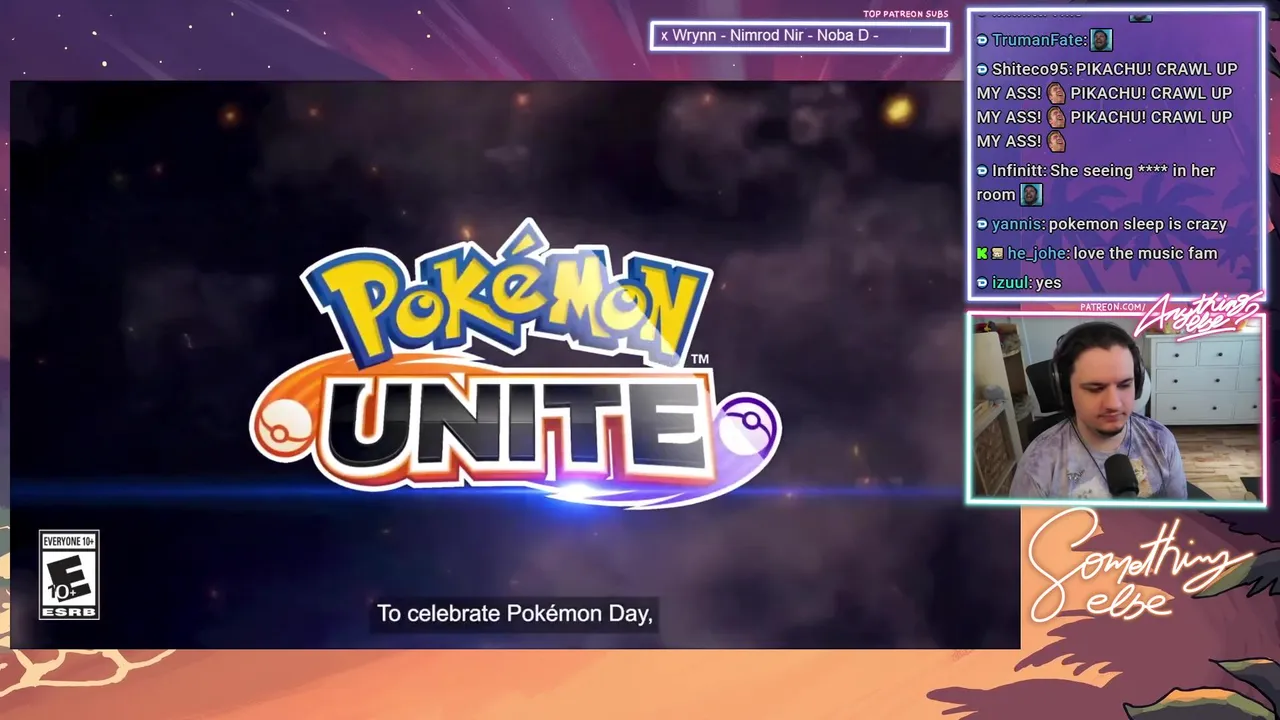The image size is (1280, 720).
Task: Open Shiteco95's username in chat
Action: click(x=1029, y=69)
